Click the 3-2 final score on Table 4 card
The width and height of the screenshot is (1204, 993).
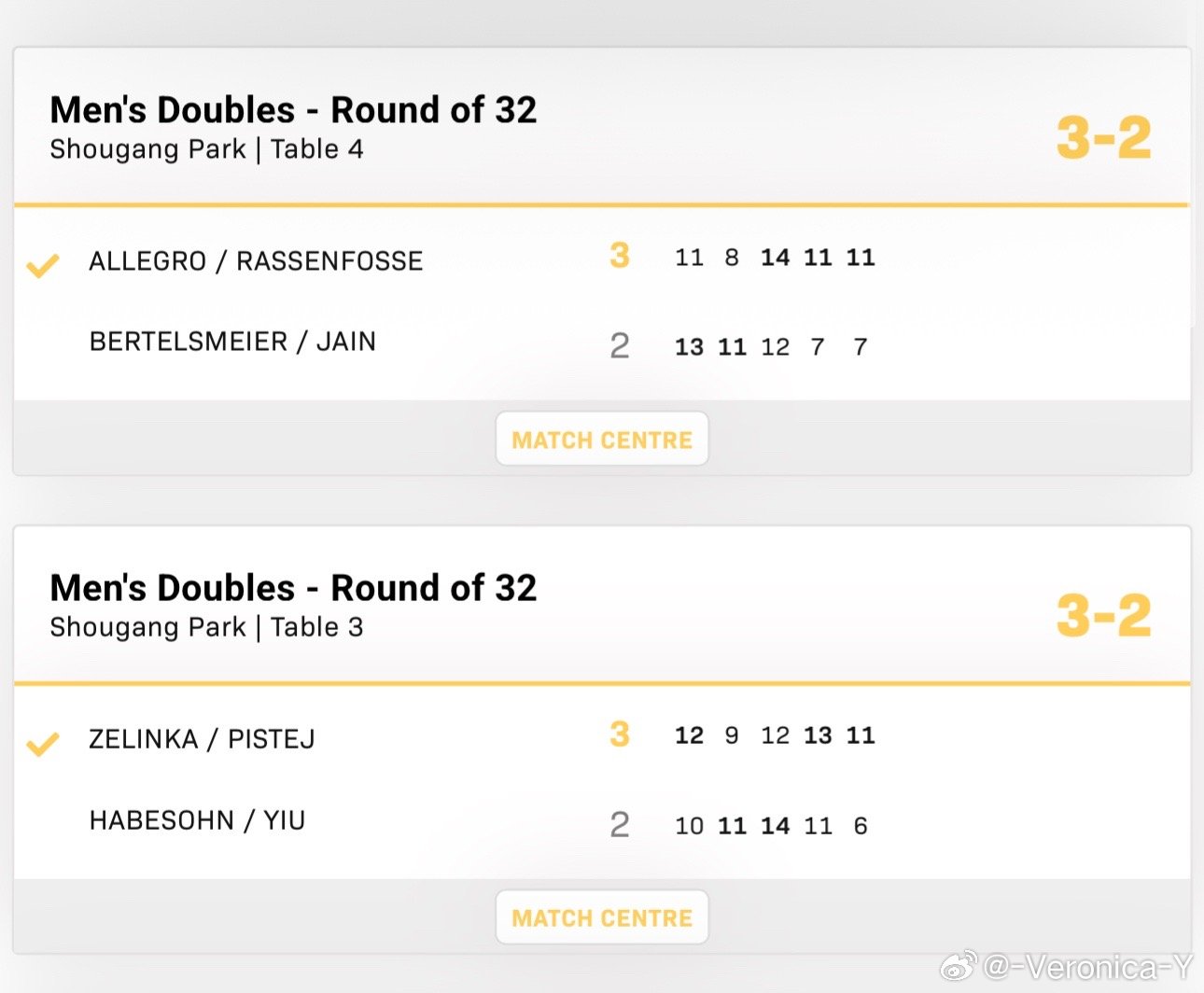1103,138
